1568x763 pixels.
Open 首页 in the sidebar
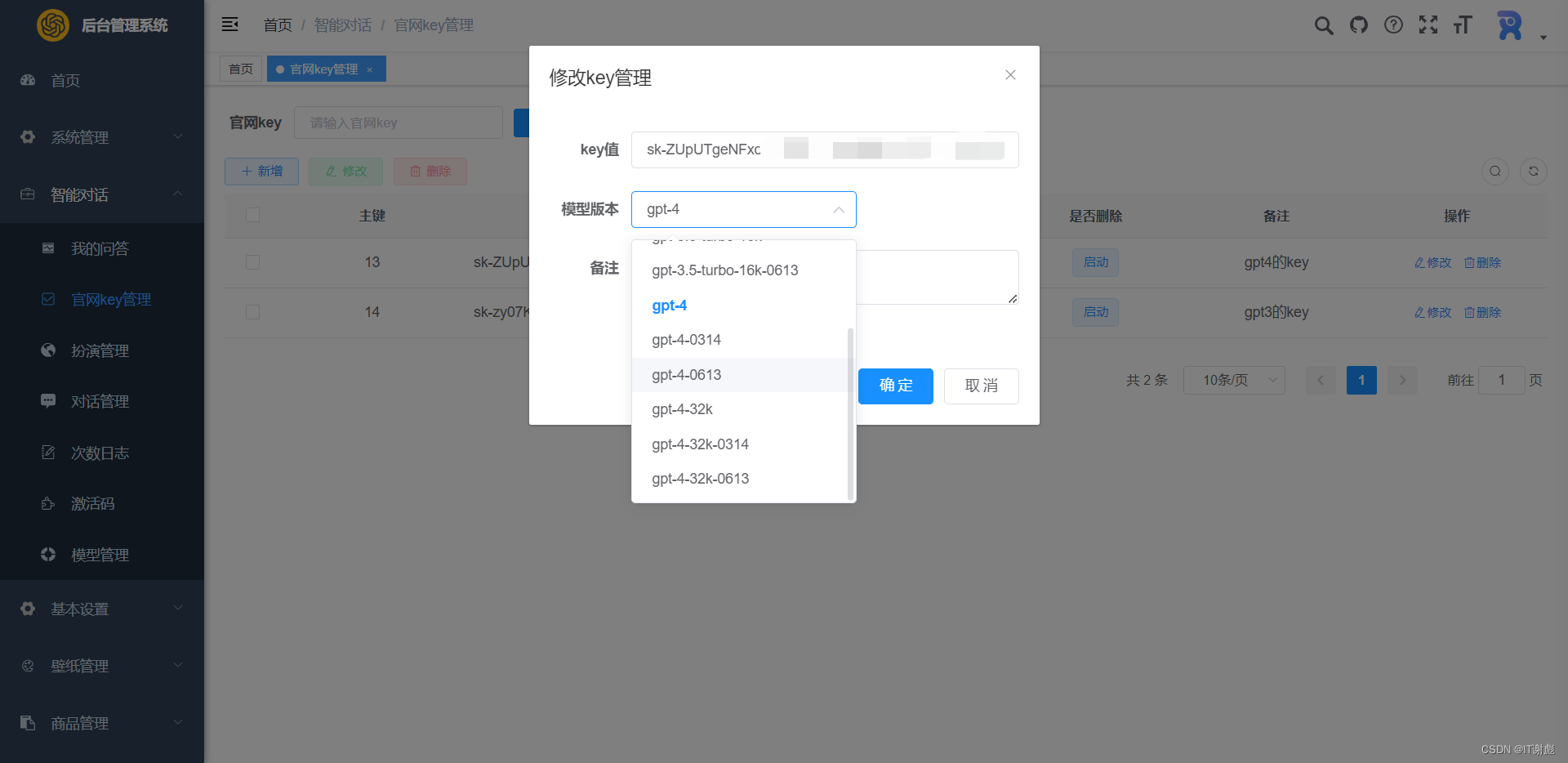coord(102,80)
